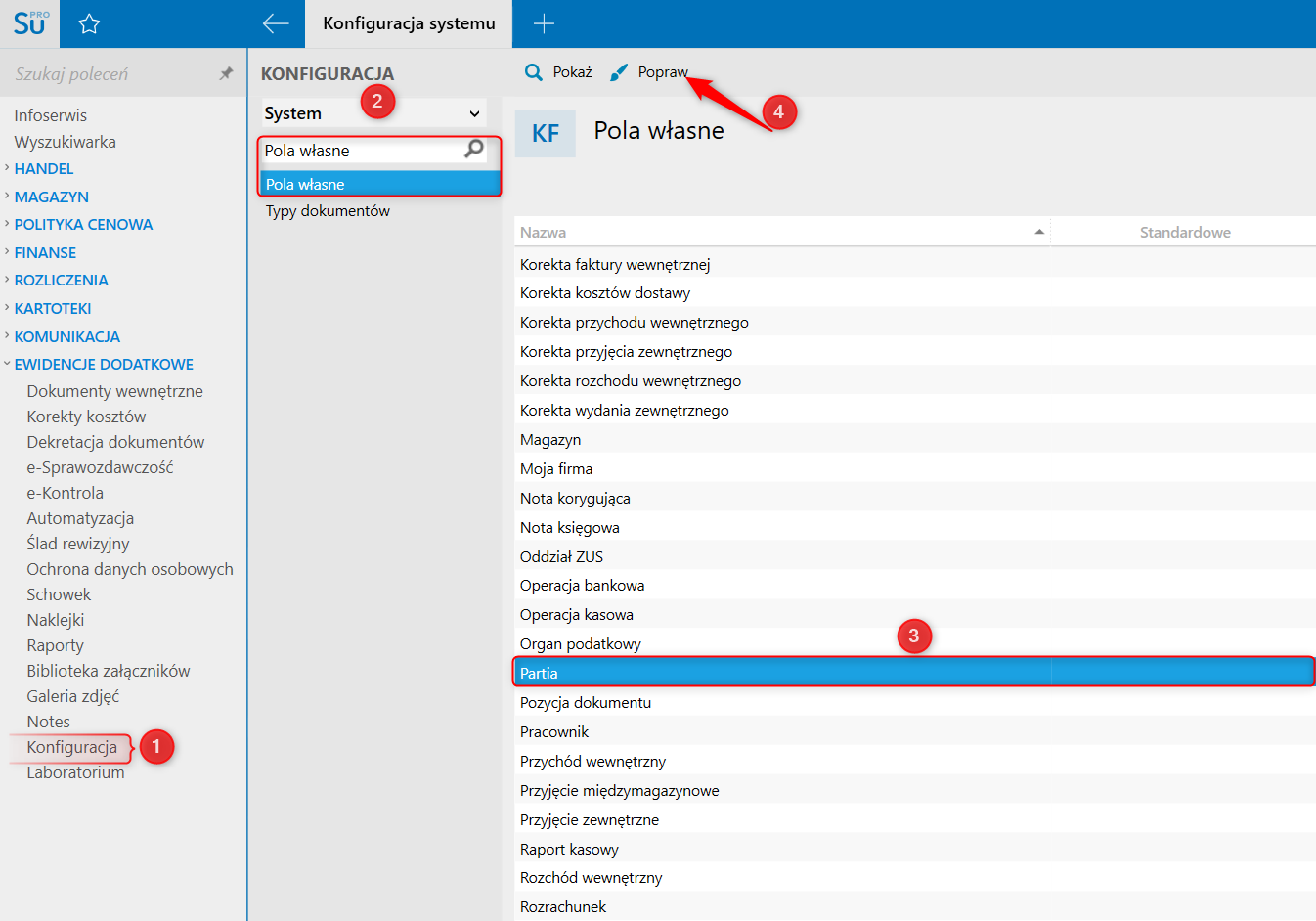Click the magnifier icon in configuration search
The image size is (1316, 921).
click(x=474, y=150)
